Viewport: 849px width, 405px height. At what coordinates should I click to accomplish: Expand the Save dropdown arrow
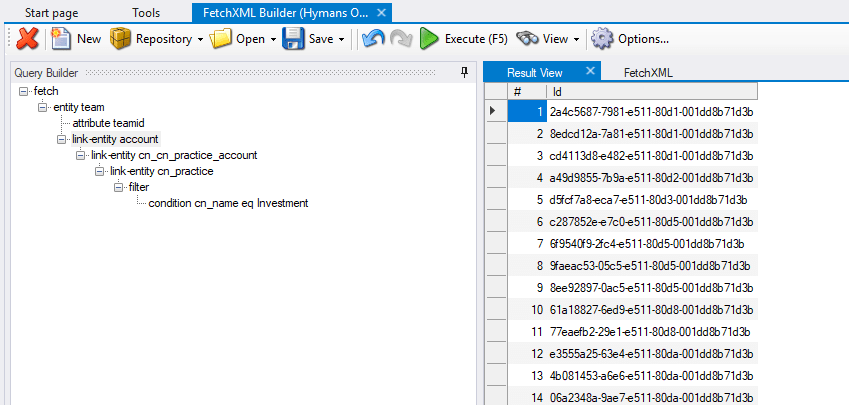[x=342, y=39]
